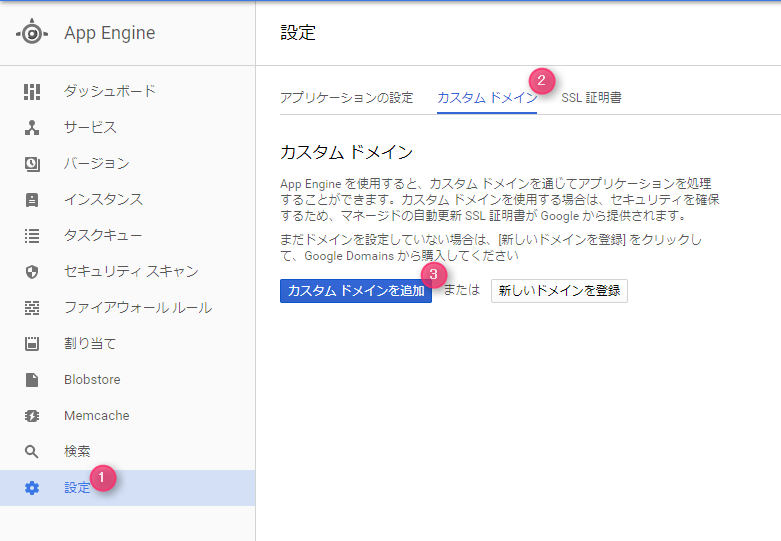Click the Memcache chip icon

coord(32,415)
